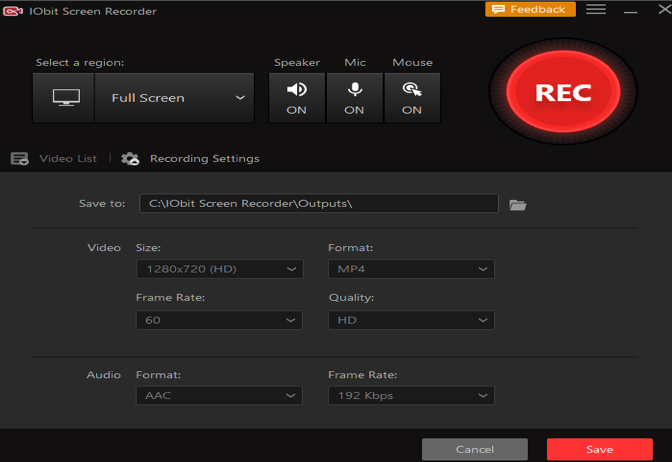
Task: Click the 'Video' section label
Action: (x=104, y=248)
